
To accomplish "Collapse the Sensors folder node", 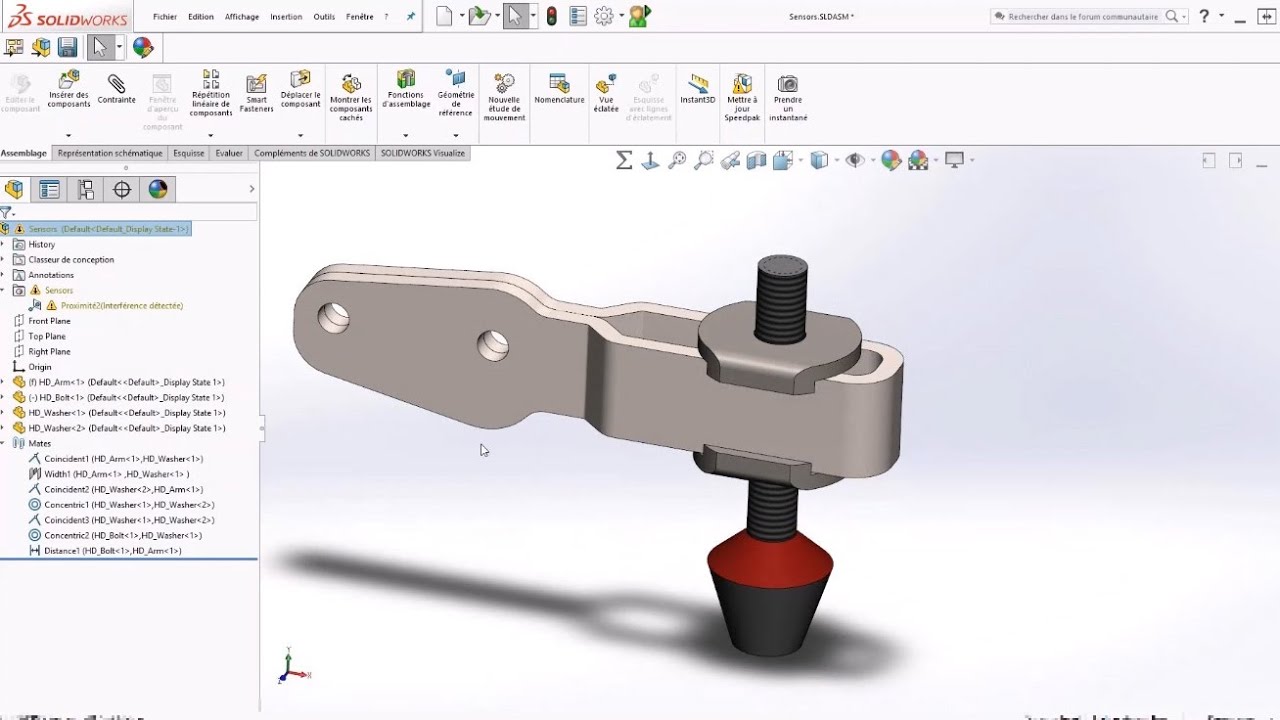I will (x=3, y=290).
